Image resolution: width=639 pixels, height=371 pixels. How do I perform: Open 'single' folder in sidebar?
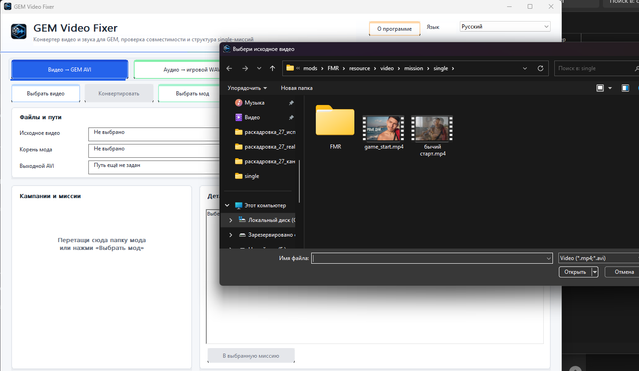(x=247, y=176)
